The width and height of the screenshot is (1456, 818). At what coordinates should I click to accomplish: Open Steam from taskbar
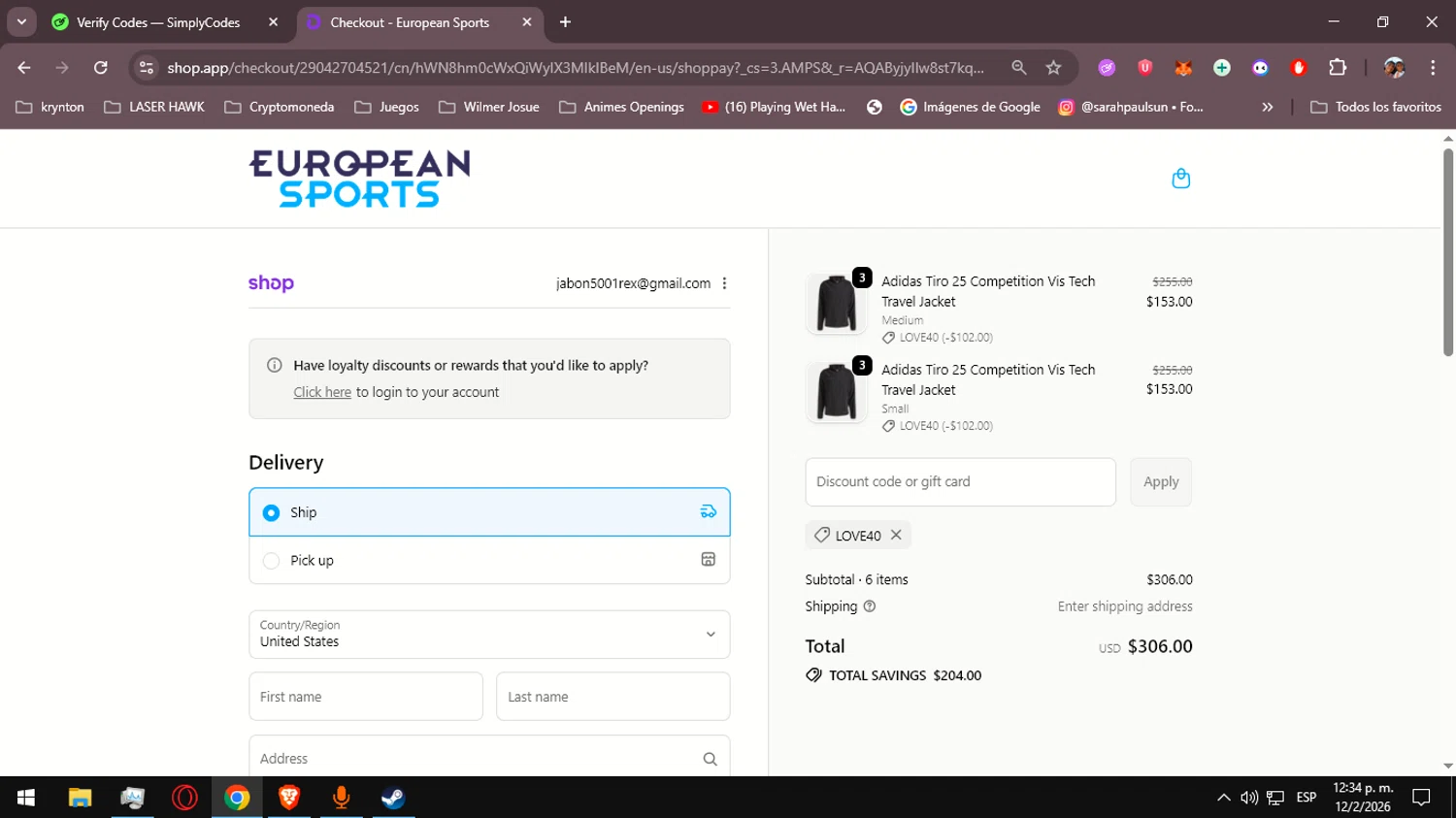(393, 798)
